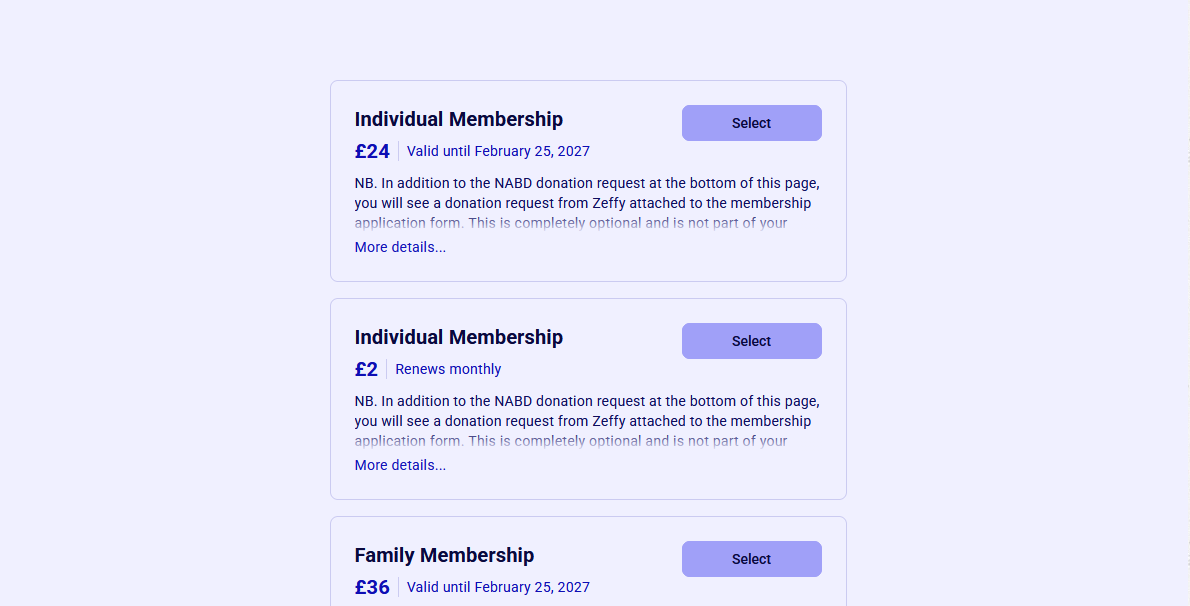Click the heading of the monthly Individual Membership
The width and height of the screenshot is (1190, 606).
[x=458, y=337]
